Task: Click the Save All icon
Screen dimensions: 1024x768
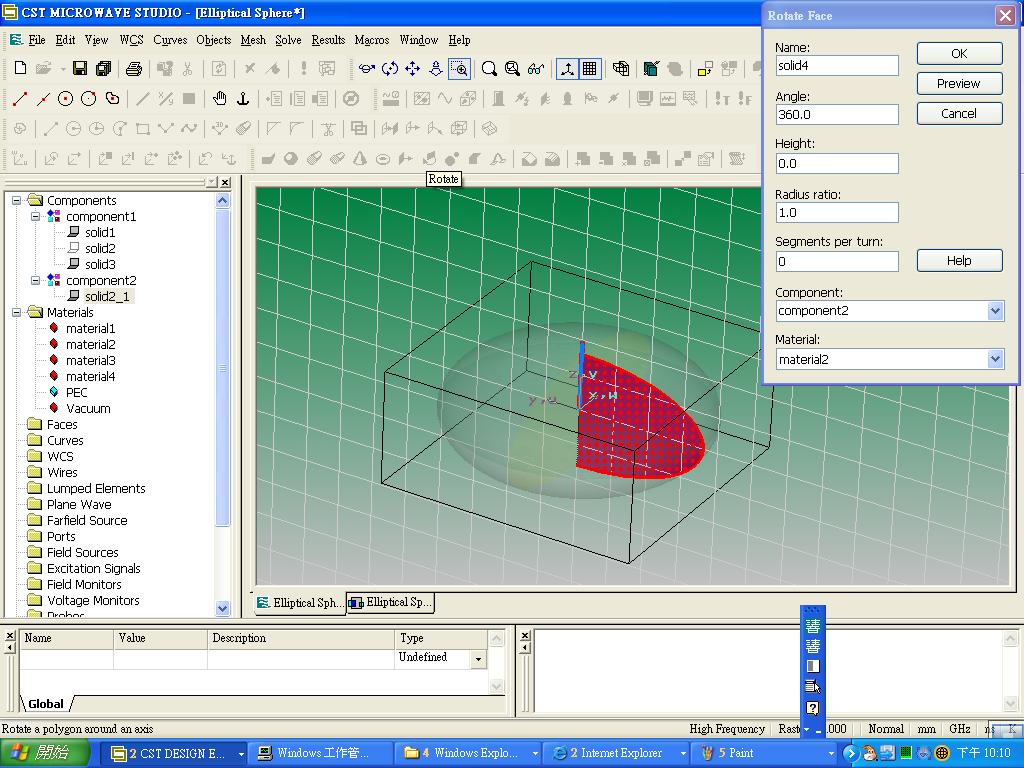Action: point(103,68)
